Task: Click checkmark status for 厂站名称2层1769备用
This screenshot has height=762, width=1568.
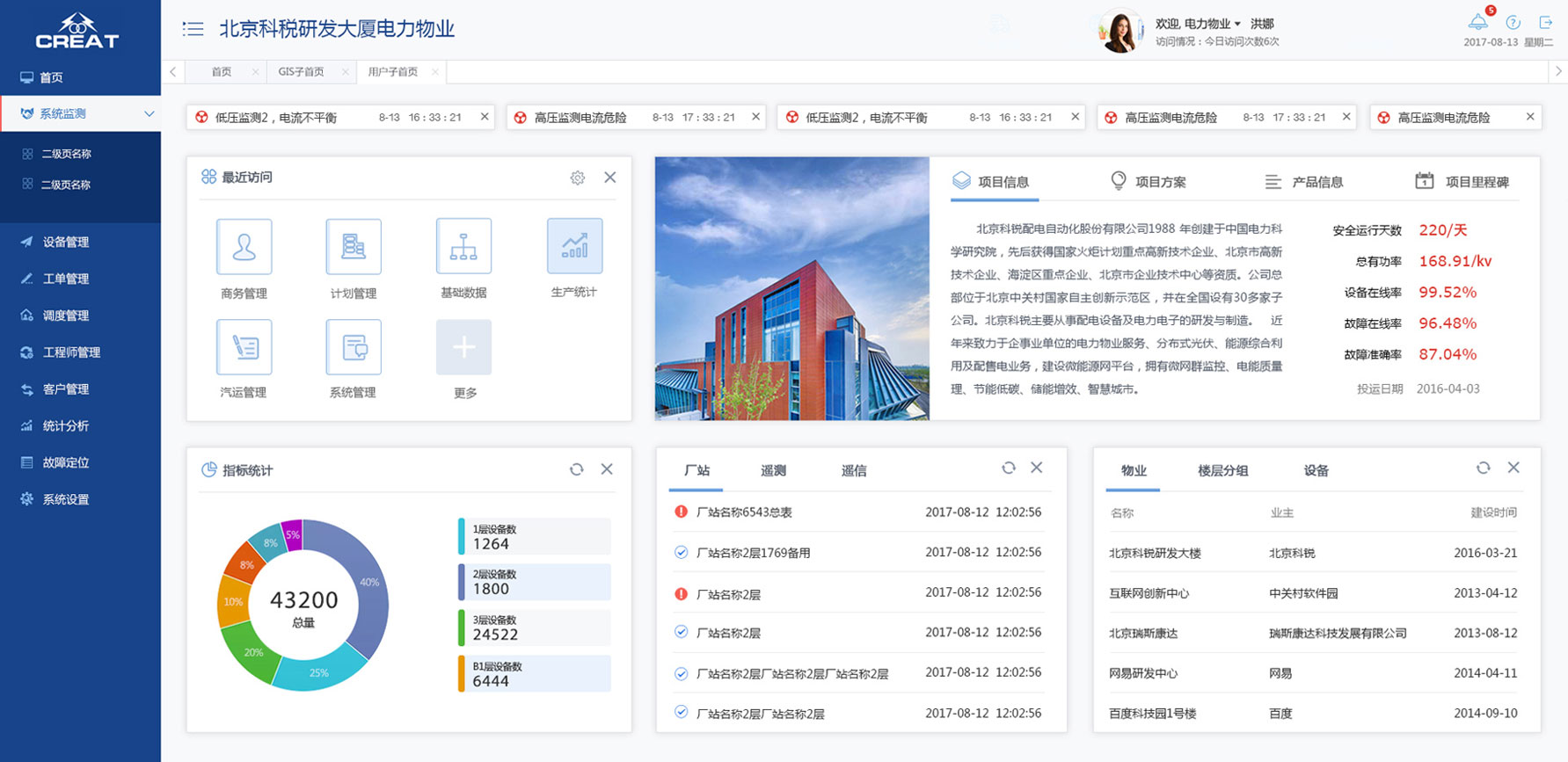Action: pos(681,553)
